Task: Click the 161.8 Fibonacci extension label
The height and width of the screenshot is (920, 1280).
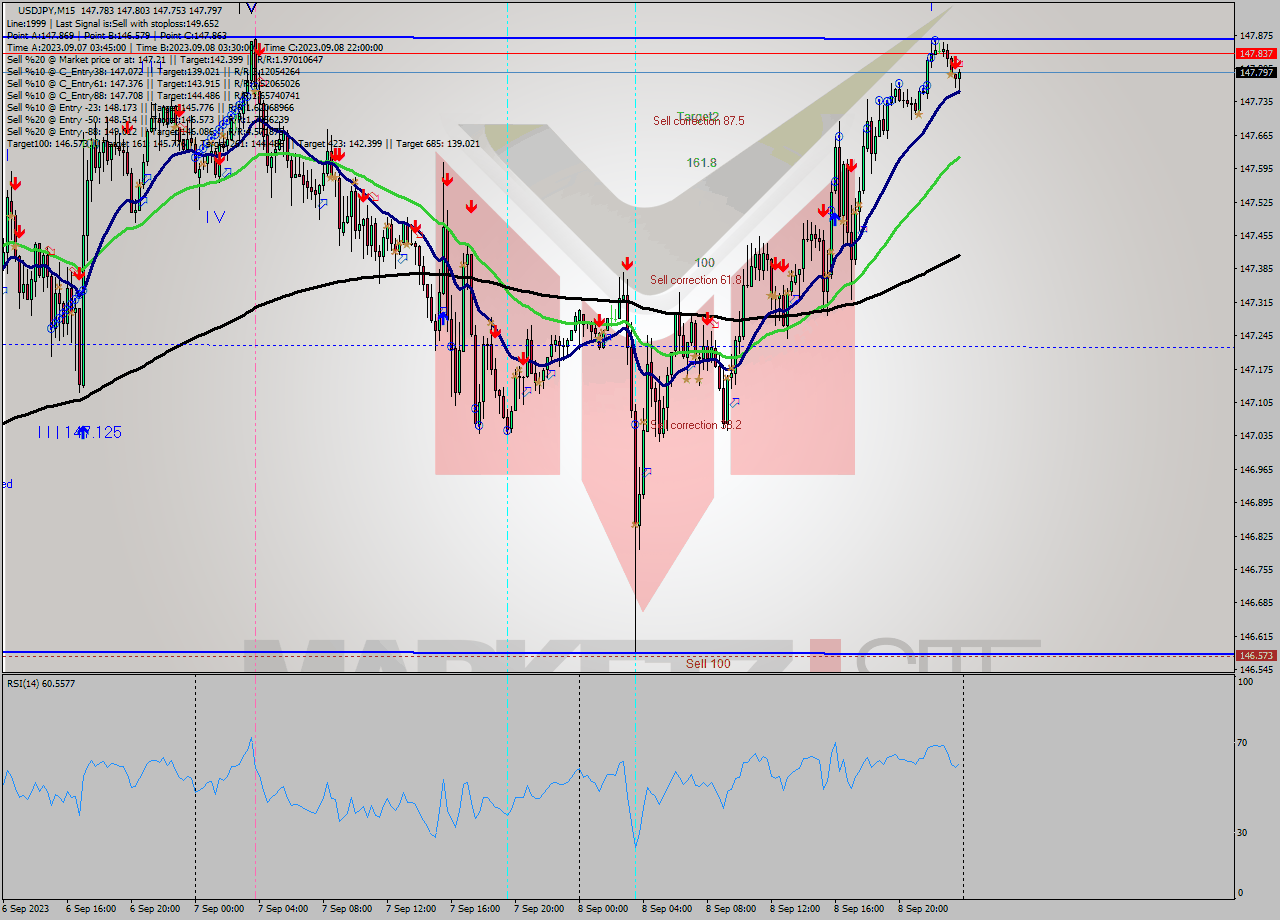Action: [702, 163]
